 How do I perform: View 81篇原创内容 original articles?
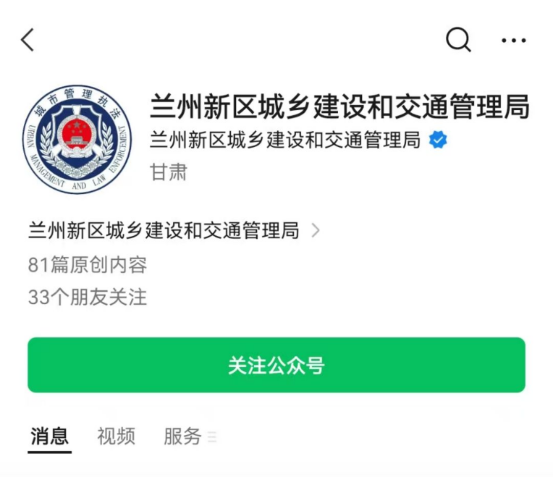coord(87,265)
